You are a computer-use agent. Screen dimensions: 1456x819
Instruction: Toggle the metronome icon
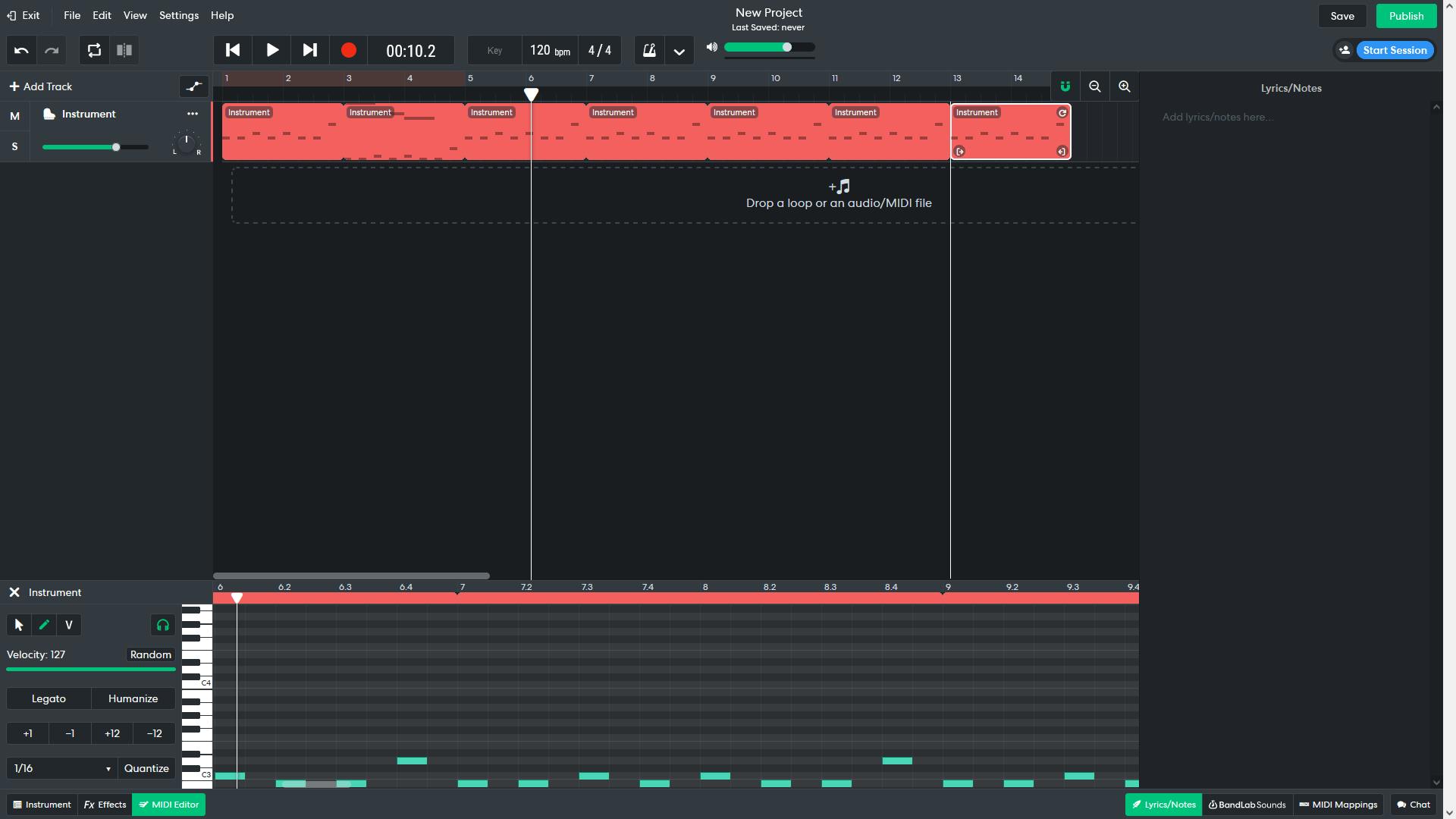(649, 50)
